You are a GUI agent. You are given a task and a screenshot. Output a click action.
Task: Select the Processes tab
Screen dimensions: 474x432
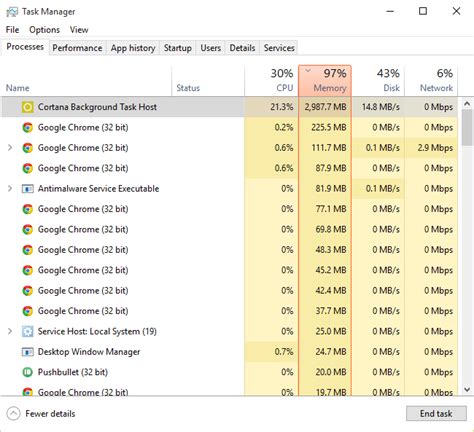click(x=25, y=47)
